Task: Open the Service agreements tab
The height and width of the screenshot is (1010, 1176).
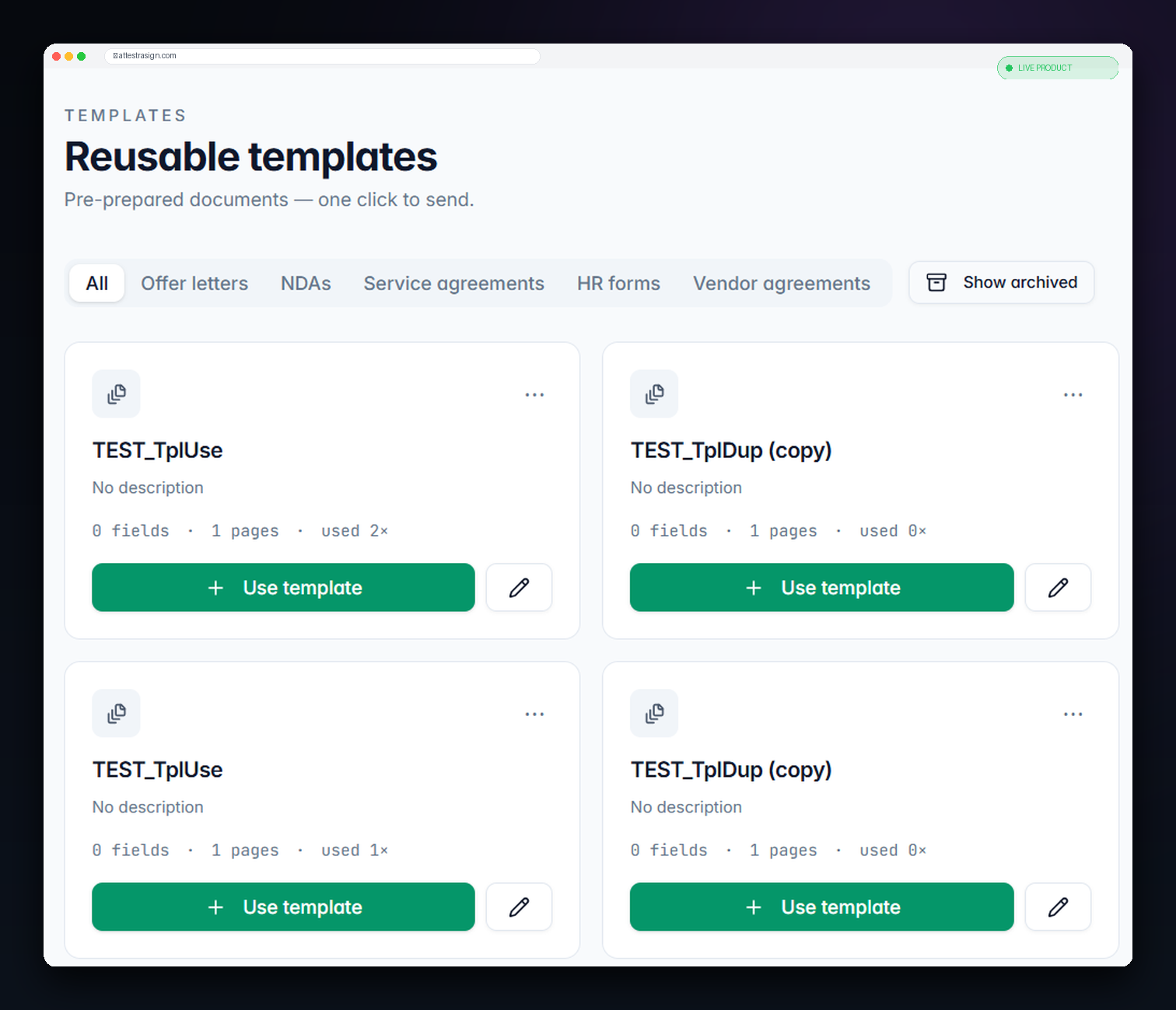Action: pyautogui.click(x=454, y=283)
